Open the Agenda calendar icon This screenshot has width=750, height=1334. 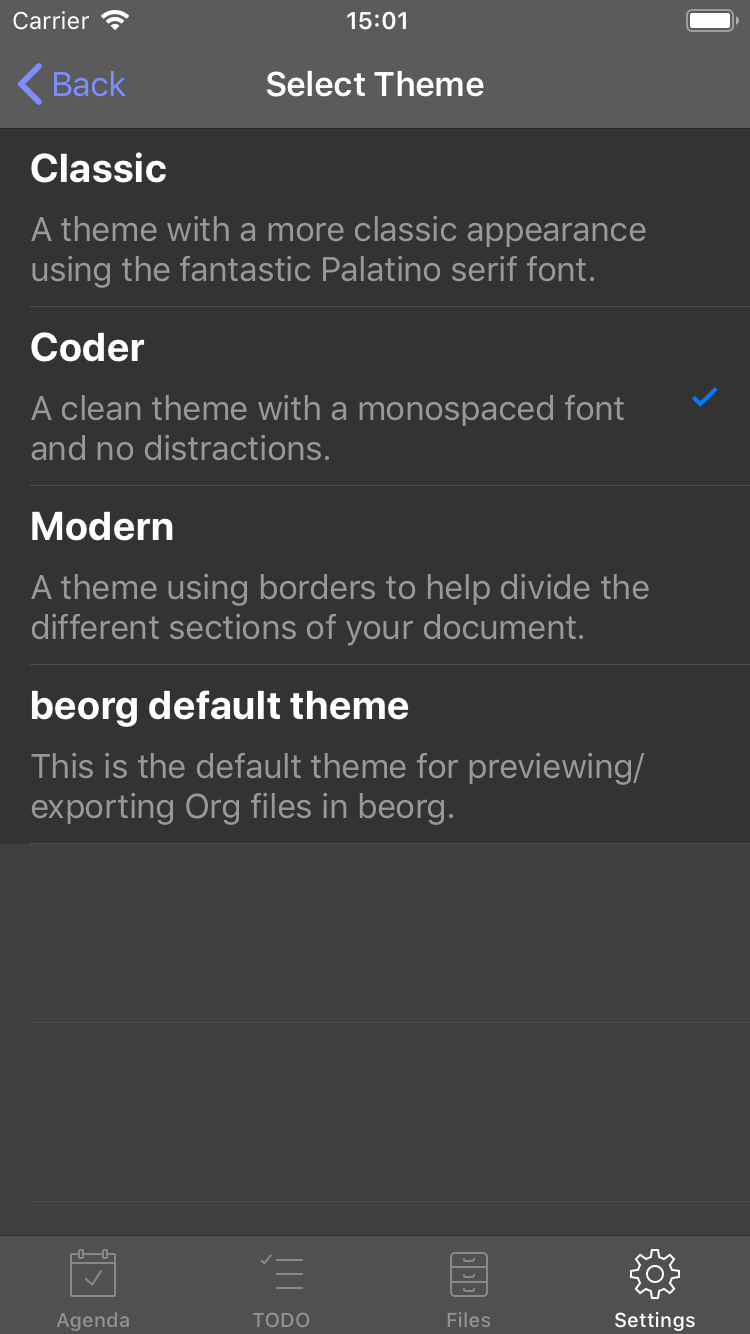pyautogui.click(x=93, y=1274)
